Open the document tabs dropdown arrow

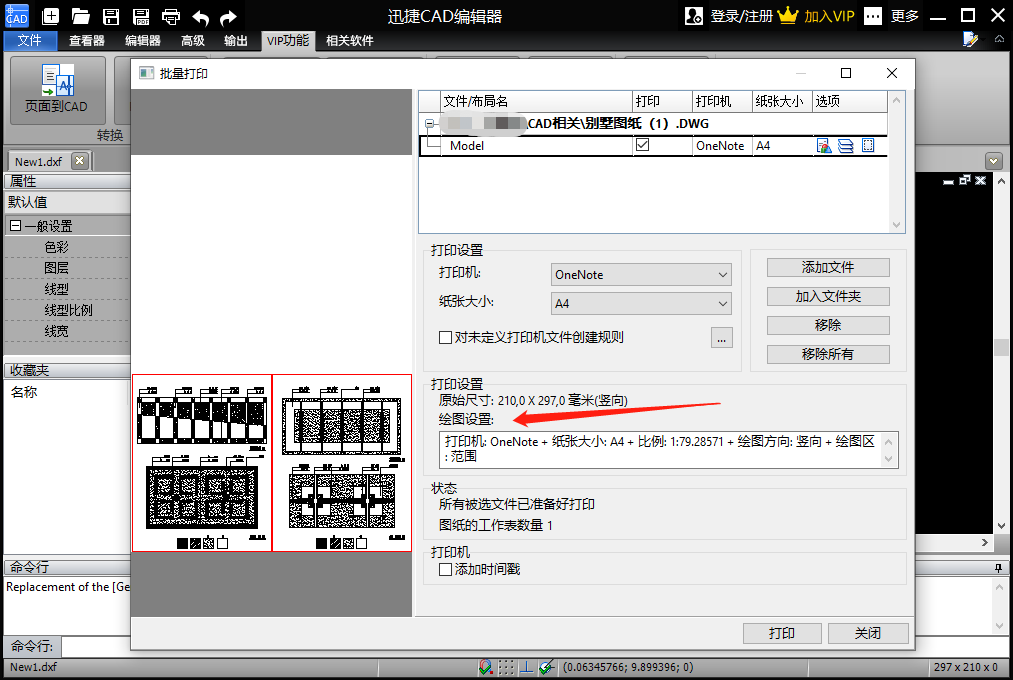(x=994, y=161)
